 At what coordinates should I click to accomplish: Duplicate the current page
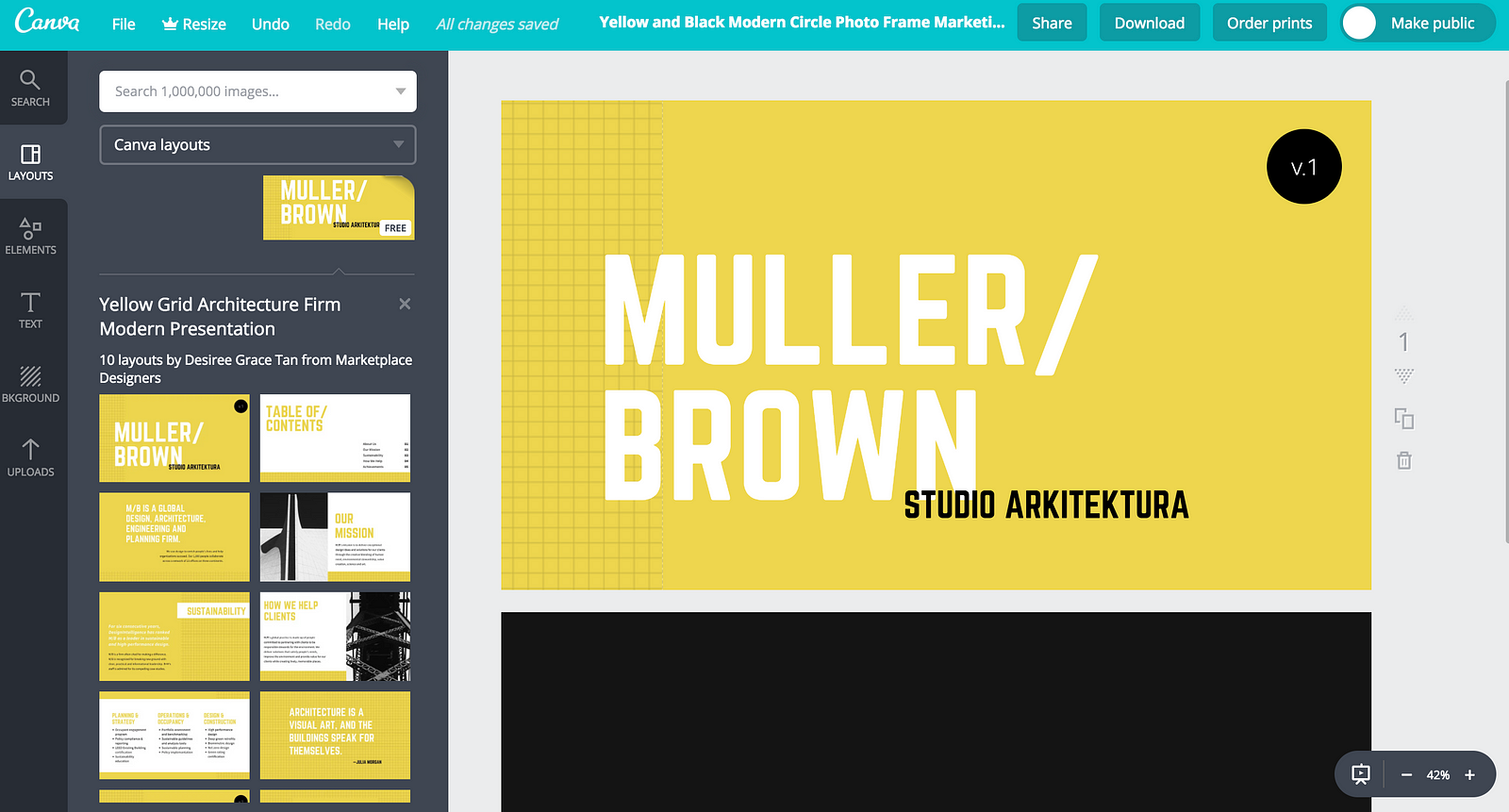[x=1404, y=419]
